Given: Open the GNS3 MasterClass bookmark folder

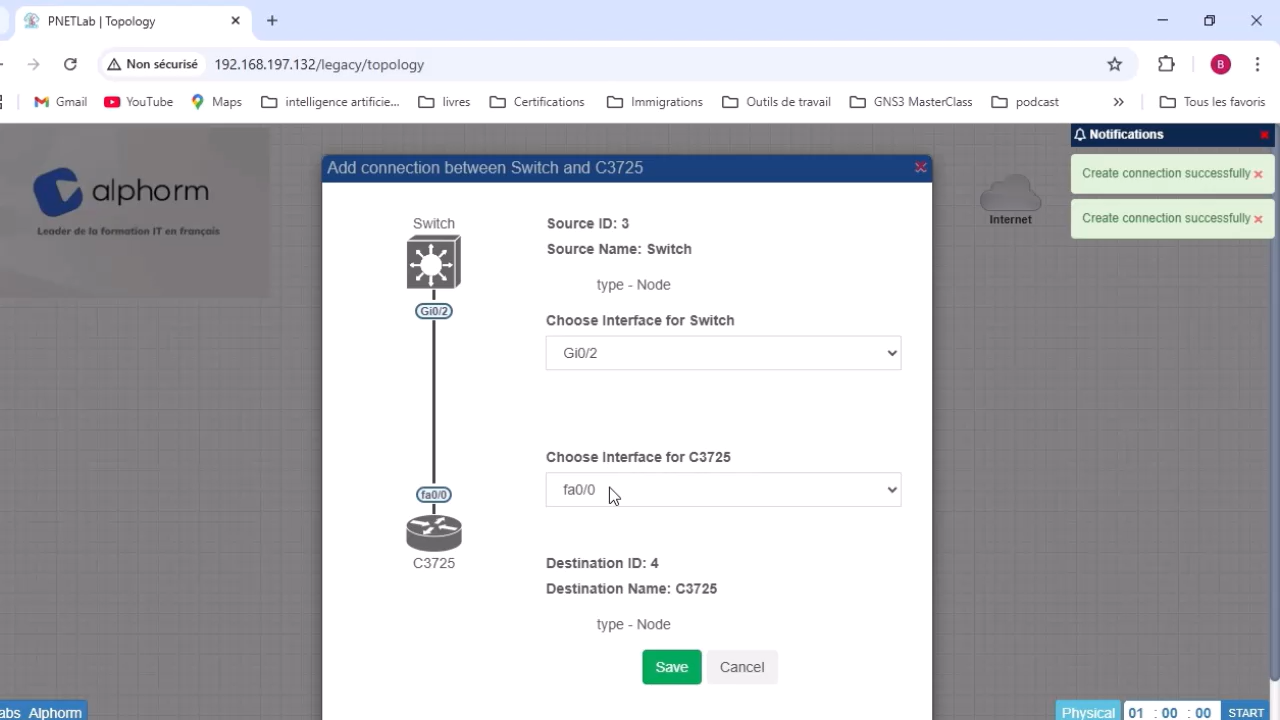Looking at the screenshot, I should (x=910, y=102).
